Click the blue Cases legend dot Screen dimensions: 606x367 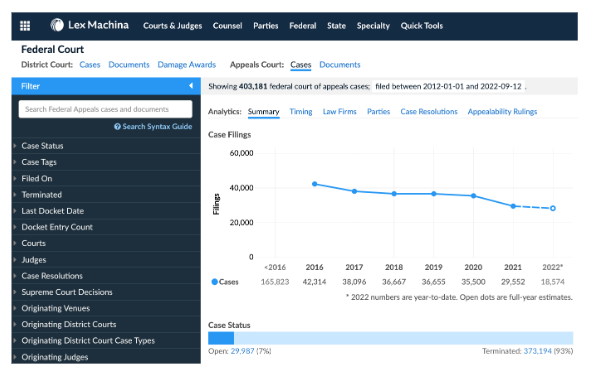pos(214,282)
